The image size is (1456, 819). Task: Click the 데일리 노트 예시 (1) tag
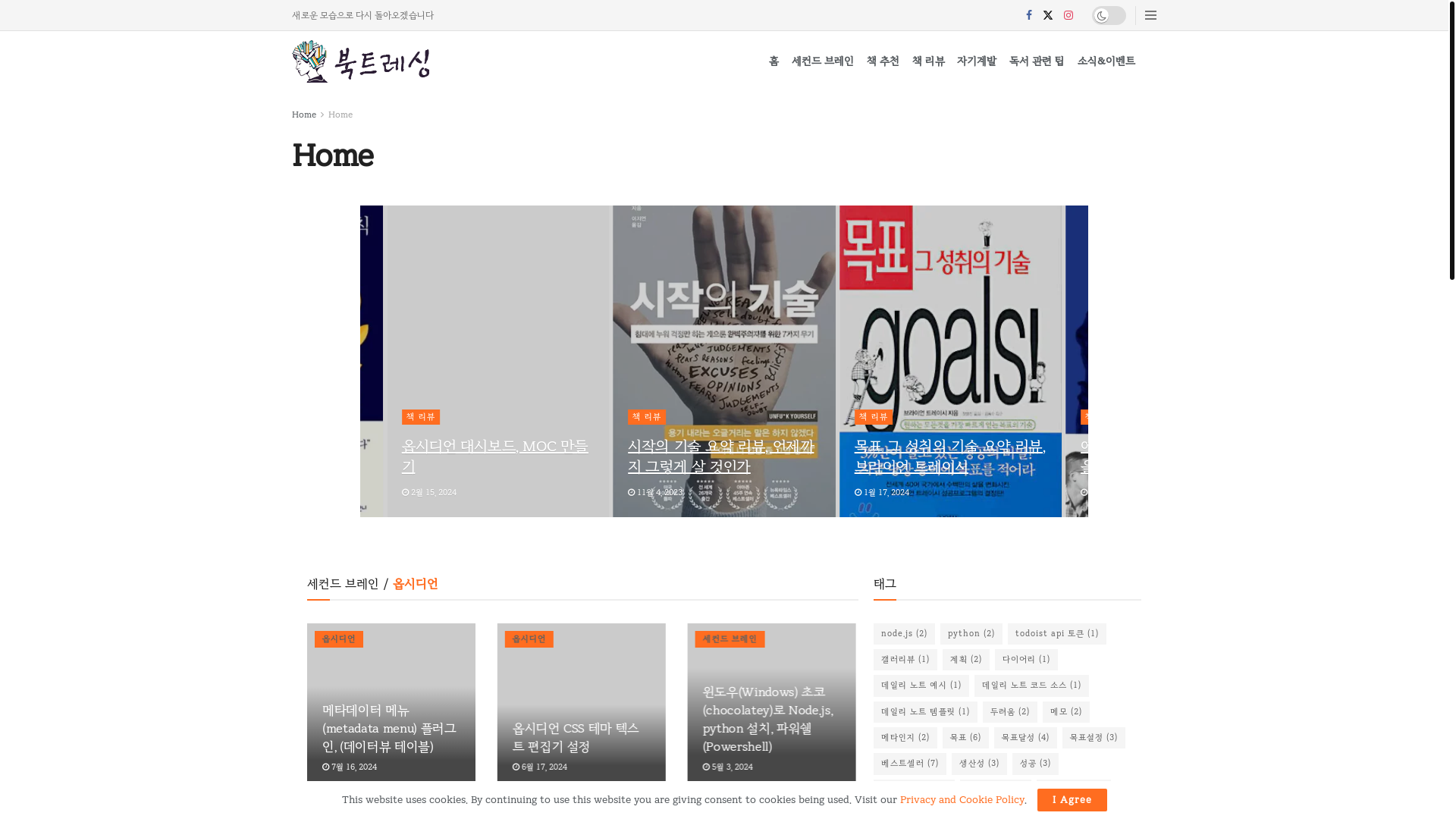pos(921,686)
